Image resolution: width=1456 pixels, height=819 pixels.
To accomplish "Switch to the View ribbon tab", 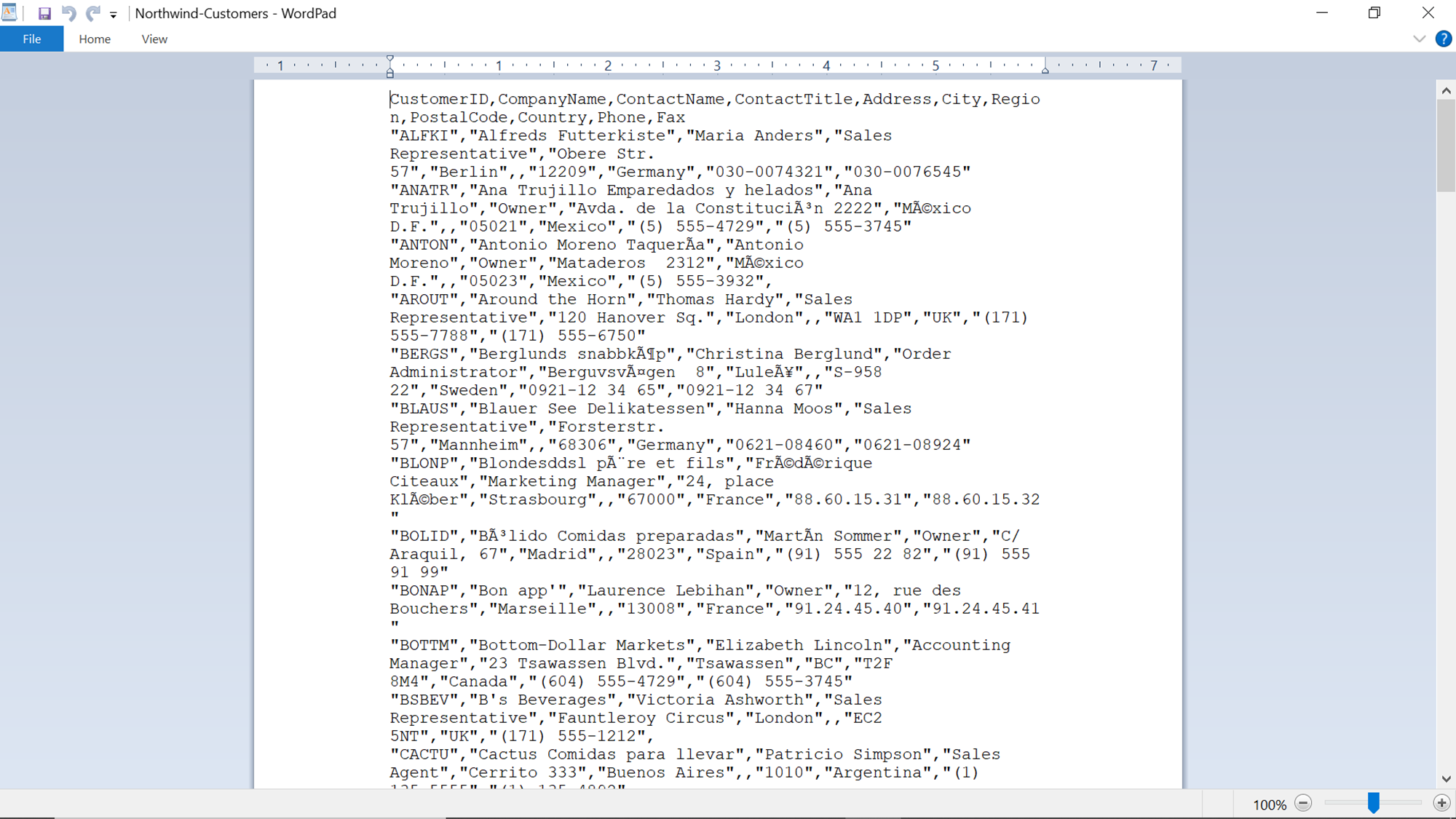I will (x=154, y=39).
